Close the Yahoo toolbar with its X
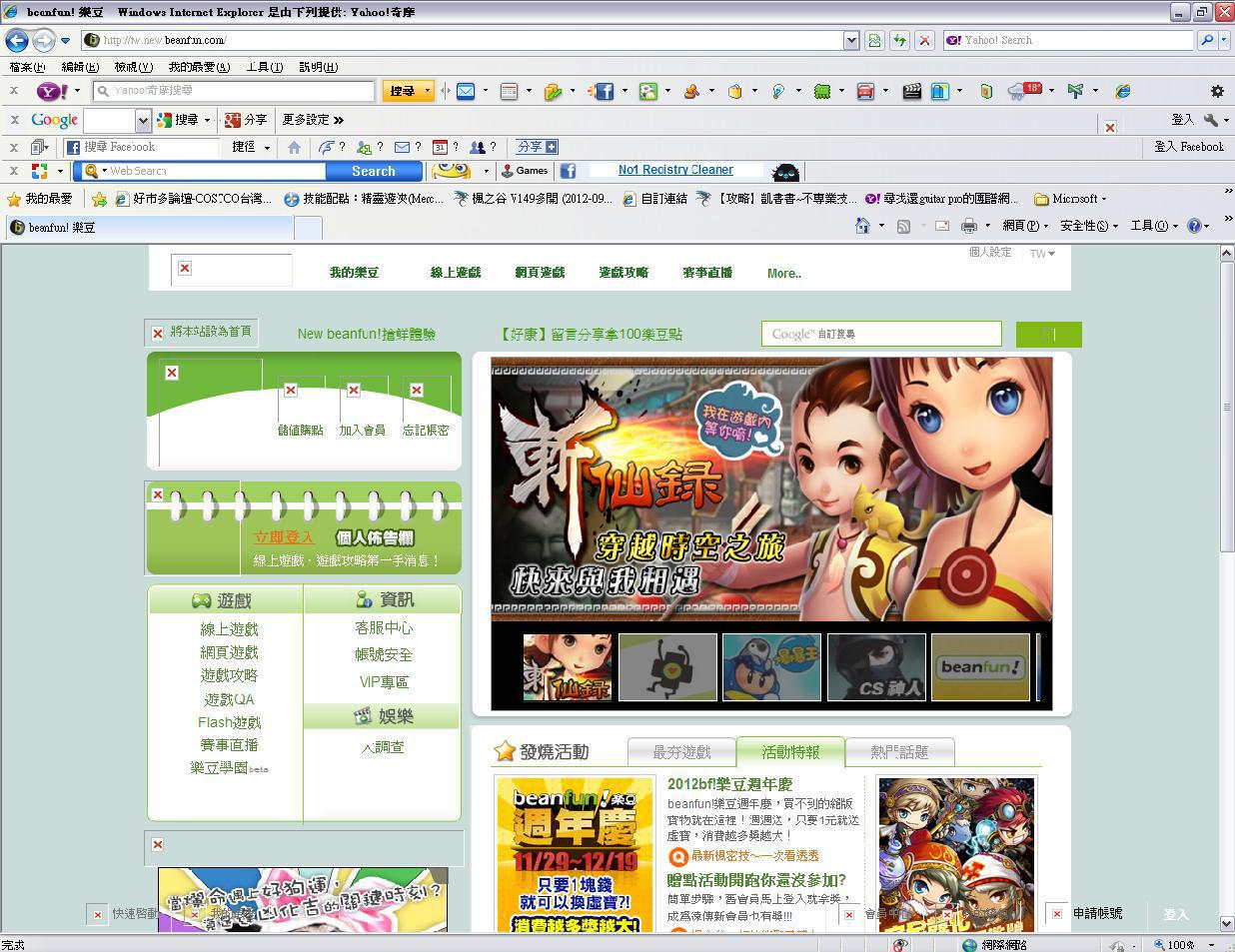Screen dimensions: 1235x952 coord(14,91)
